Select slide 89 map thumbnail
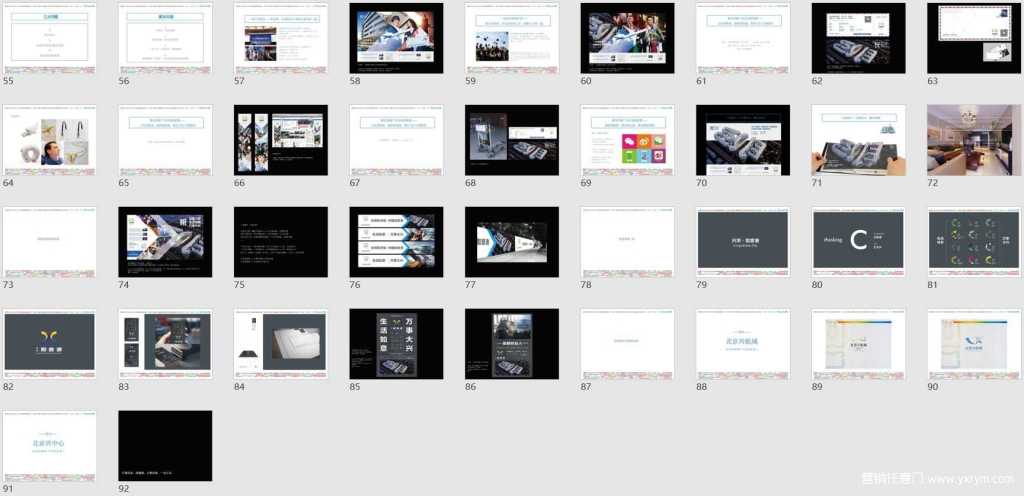The image size is (1024, 496). pyautogui.click(x=858, y=343)
